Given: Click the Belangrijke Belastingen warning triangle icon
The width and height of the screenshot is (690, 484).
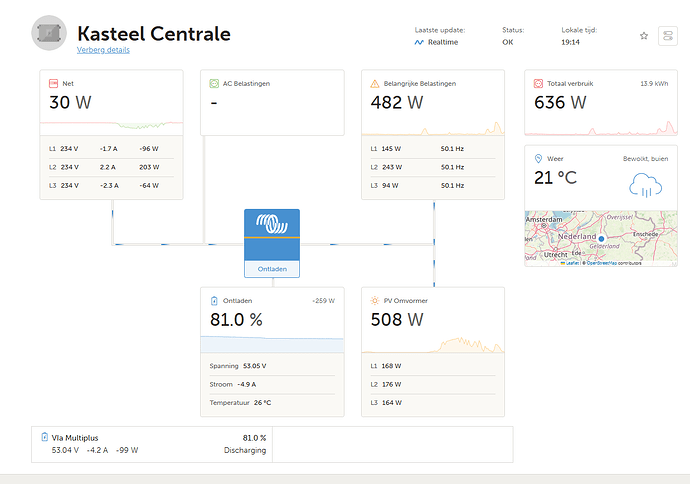Looking at the screenshot, I should (374, 84).
